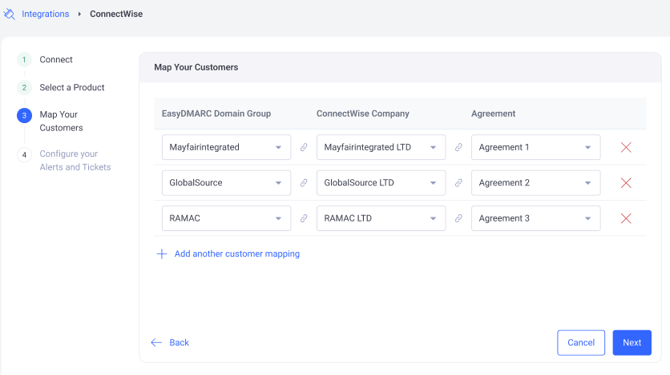Image resolution: width=670 pixels, height=375 pixels.
Task: Click the plus icon for adding a mapping
Action: [x=162, y=254]
